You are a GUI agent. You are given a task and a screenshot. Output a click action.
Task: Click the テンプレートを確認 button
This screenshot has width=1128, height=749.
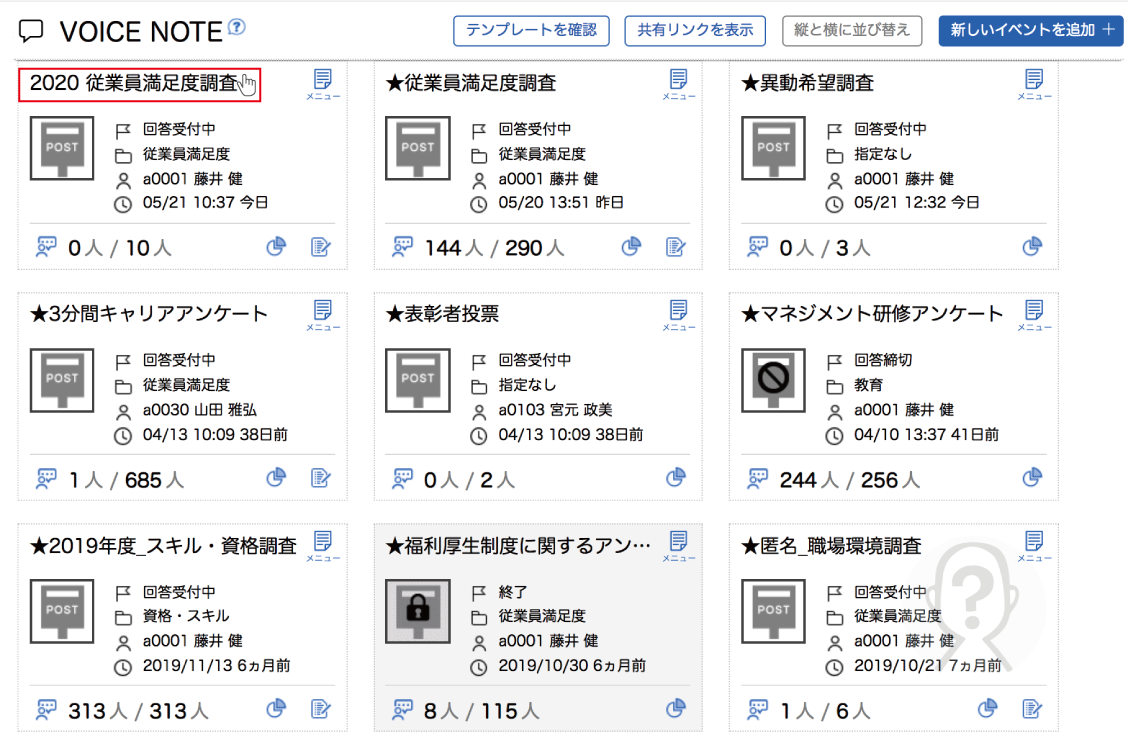coord(531,30)
